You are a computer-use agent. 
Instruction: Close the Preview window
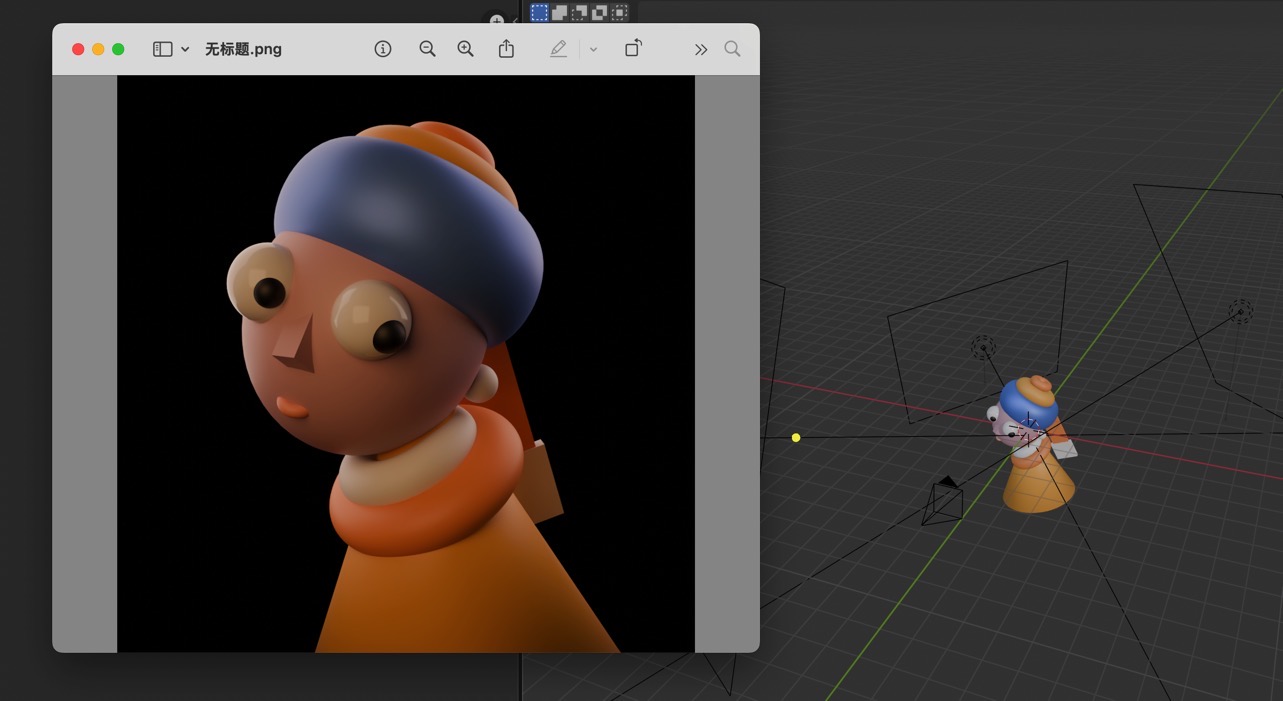[78, 49]
